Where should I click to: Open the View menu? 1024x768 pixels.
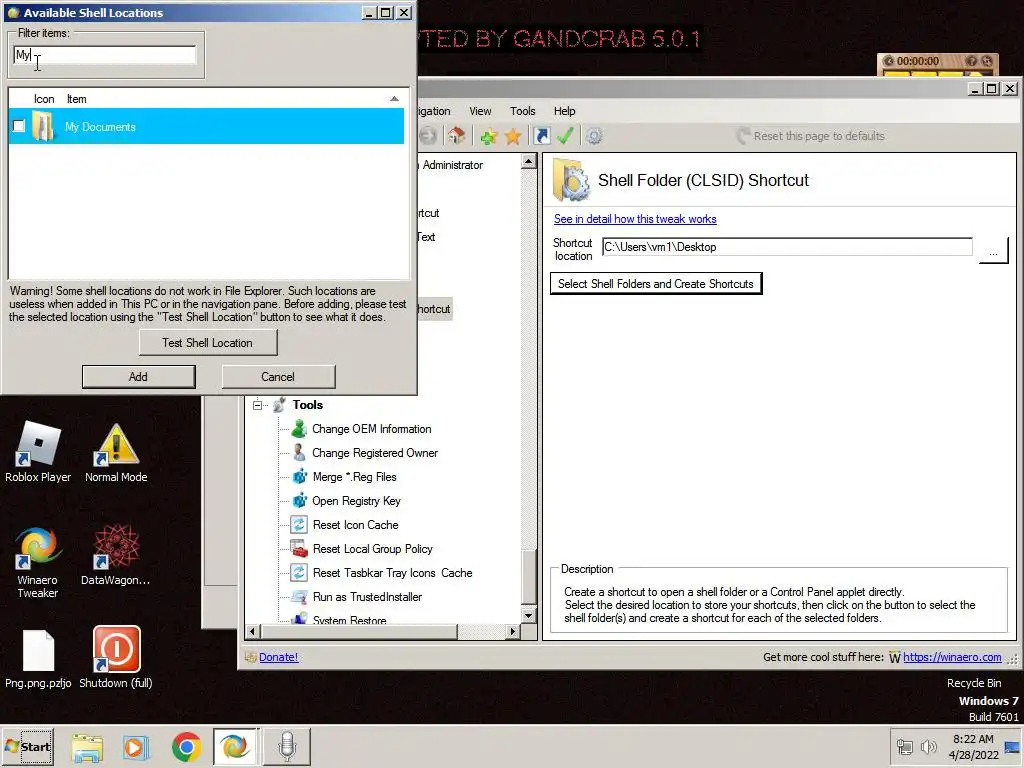[x=480, y=111]
